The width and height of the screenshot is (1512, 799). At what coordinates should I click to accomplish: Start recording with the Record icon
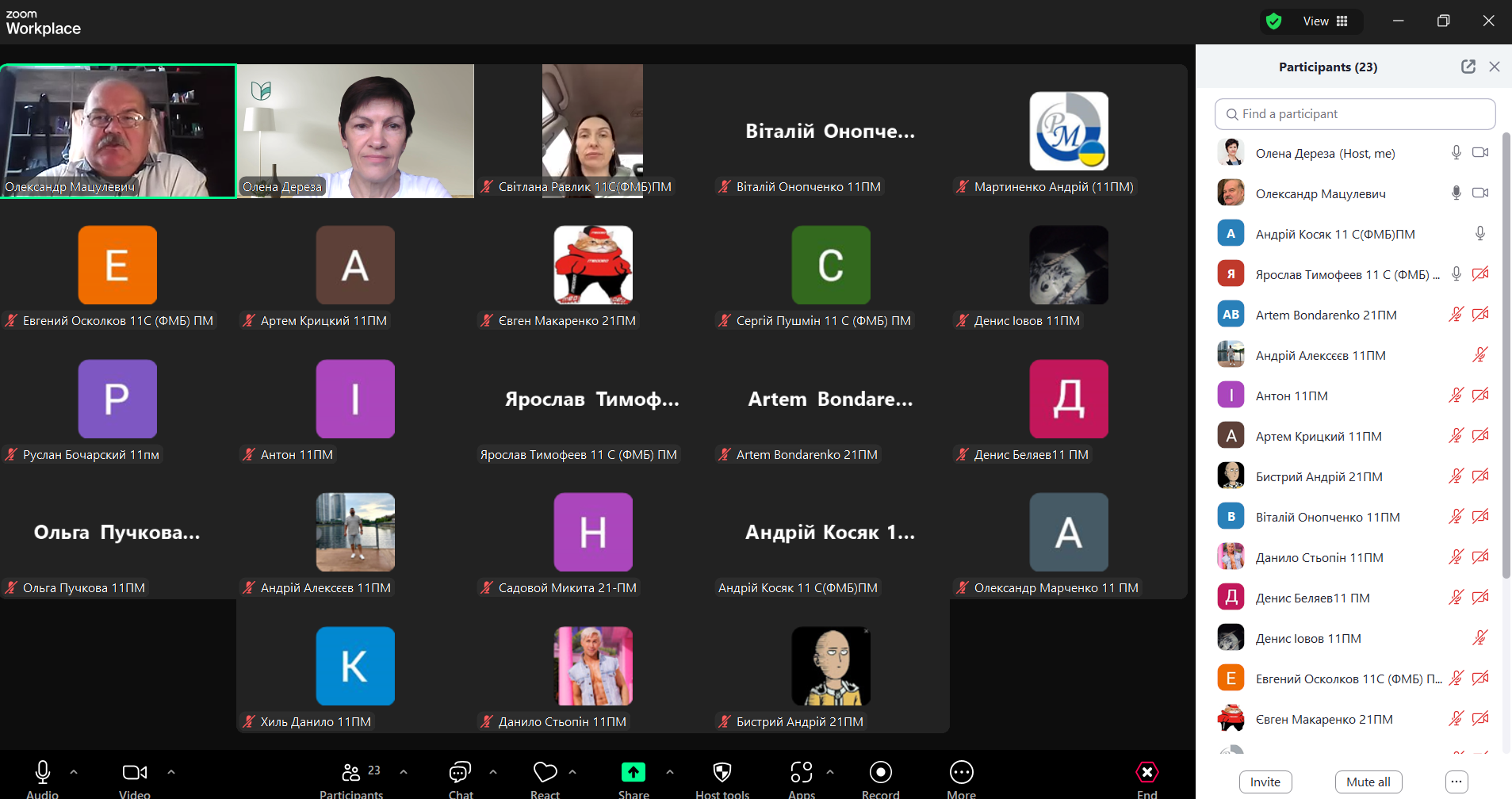[x=880, y=773]
